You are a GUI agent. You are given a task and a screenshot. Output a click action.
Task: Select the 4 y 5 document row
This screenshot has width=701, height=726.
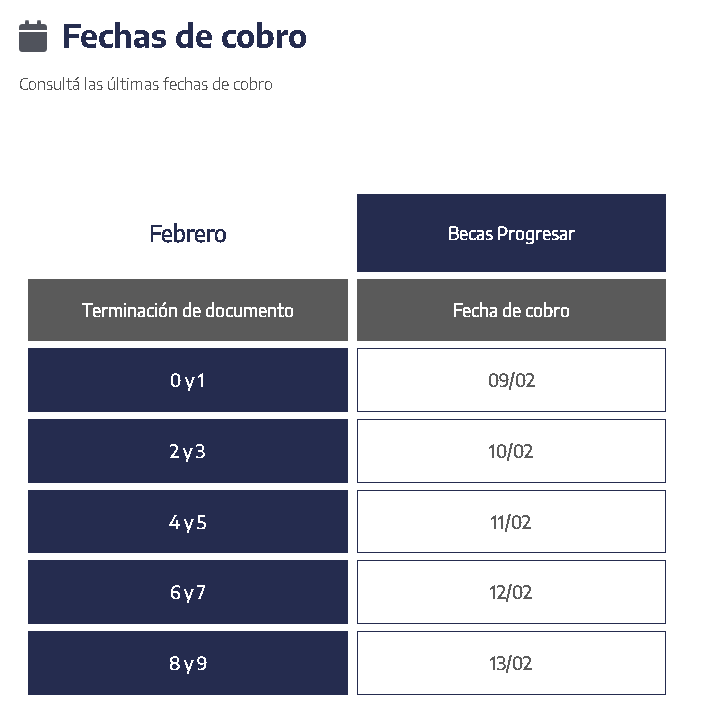[x=188, y=522]
